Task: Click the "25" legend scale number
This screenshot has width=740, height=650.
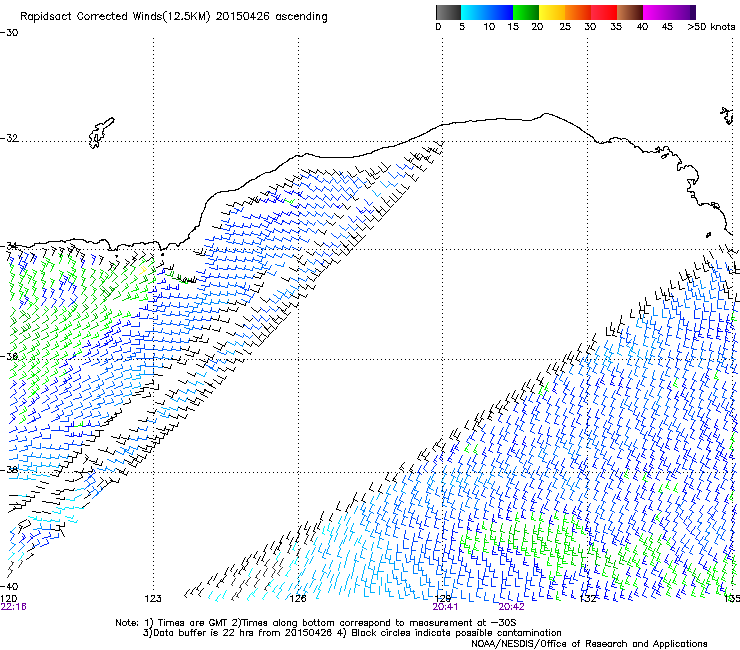Action: pyautogui.click(x=565, y=27)
